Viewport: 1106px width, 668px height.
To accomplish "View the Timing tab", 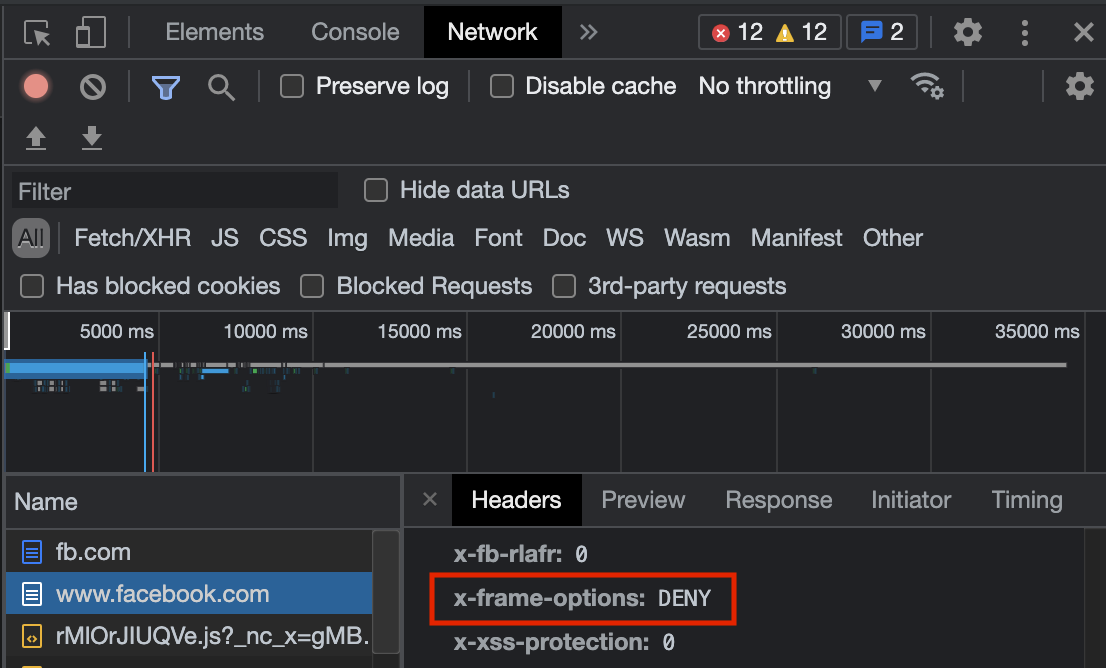I will 1027,499.
